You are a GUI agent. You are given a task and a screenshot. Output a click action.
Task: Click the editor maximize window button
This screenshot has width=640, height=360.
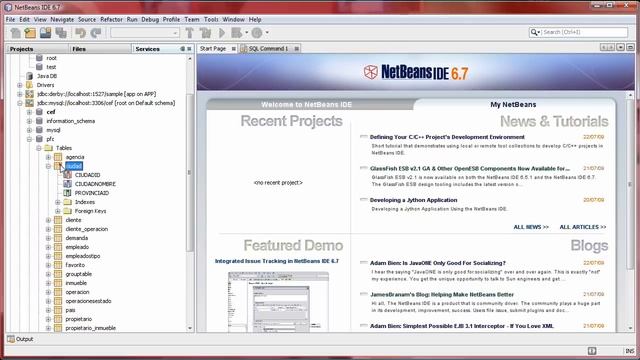pos(630,48)
